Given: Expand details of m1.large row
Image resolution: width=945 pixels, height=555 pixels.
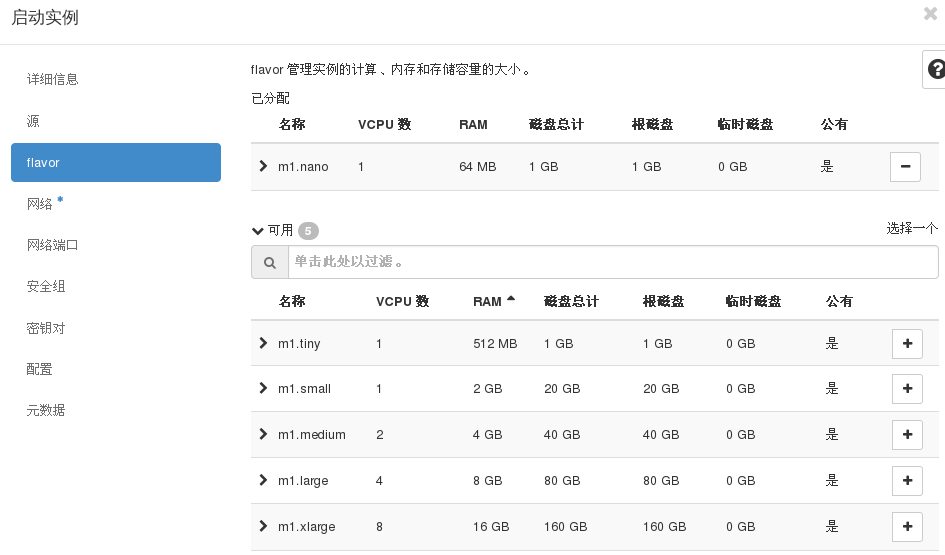Looking at the screenshot, I should (x=263, y=480).
